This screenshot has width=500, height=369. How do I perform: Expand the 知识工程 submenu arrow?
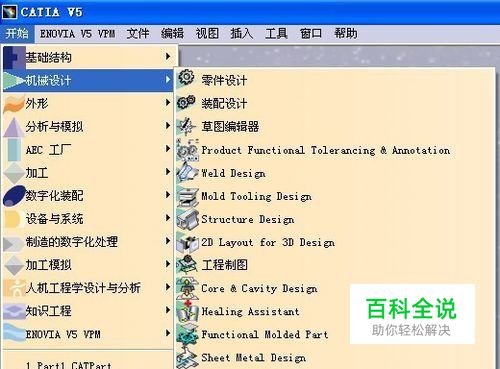[168, 310]
